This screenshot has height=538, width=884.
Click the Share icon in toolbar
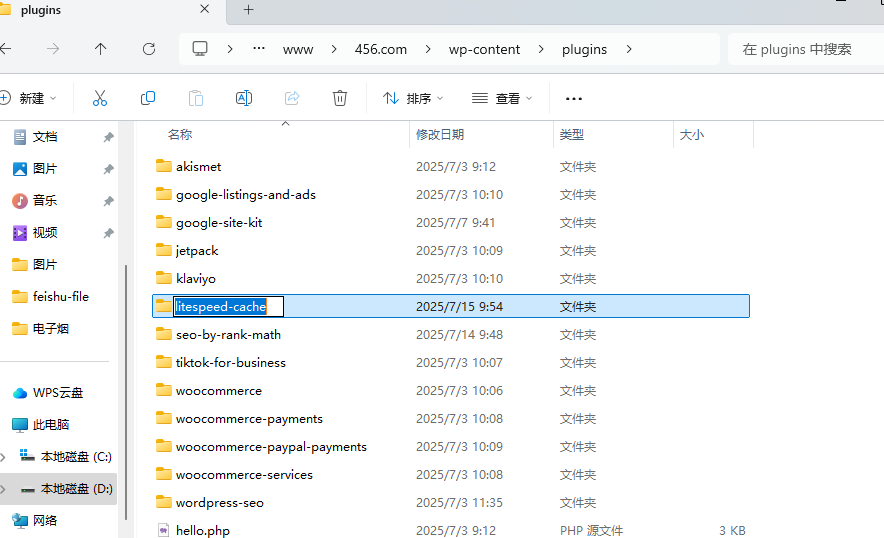(x=292, y=98)
